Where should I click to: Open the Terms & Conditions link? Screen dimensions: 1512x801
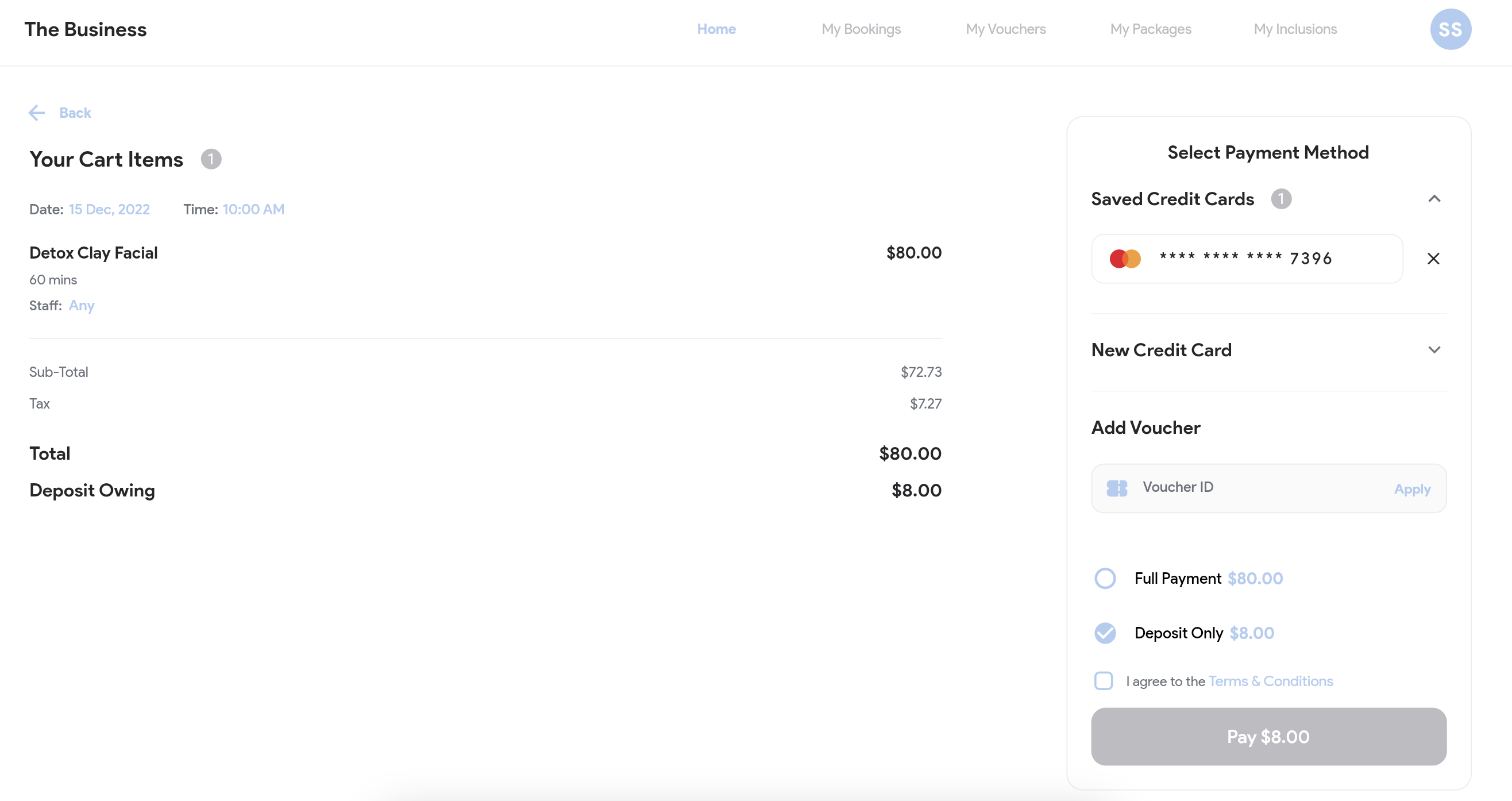(x=1271, y=681)
